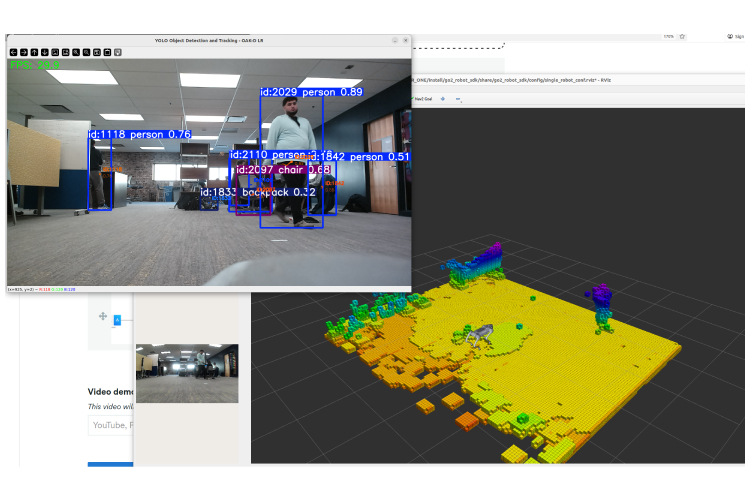Save the current detection image
750x500 pixels.
[x=96, y=51]
